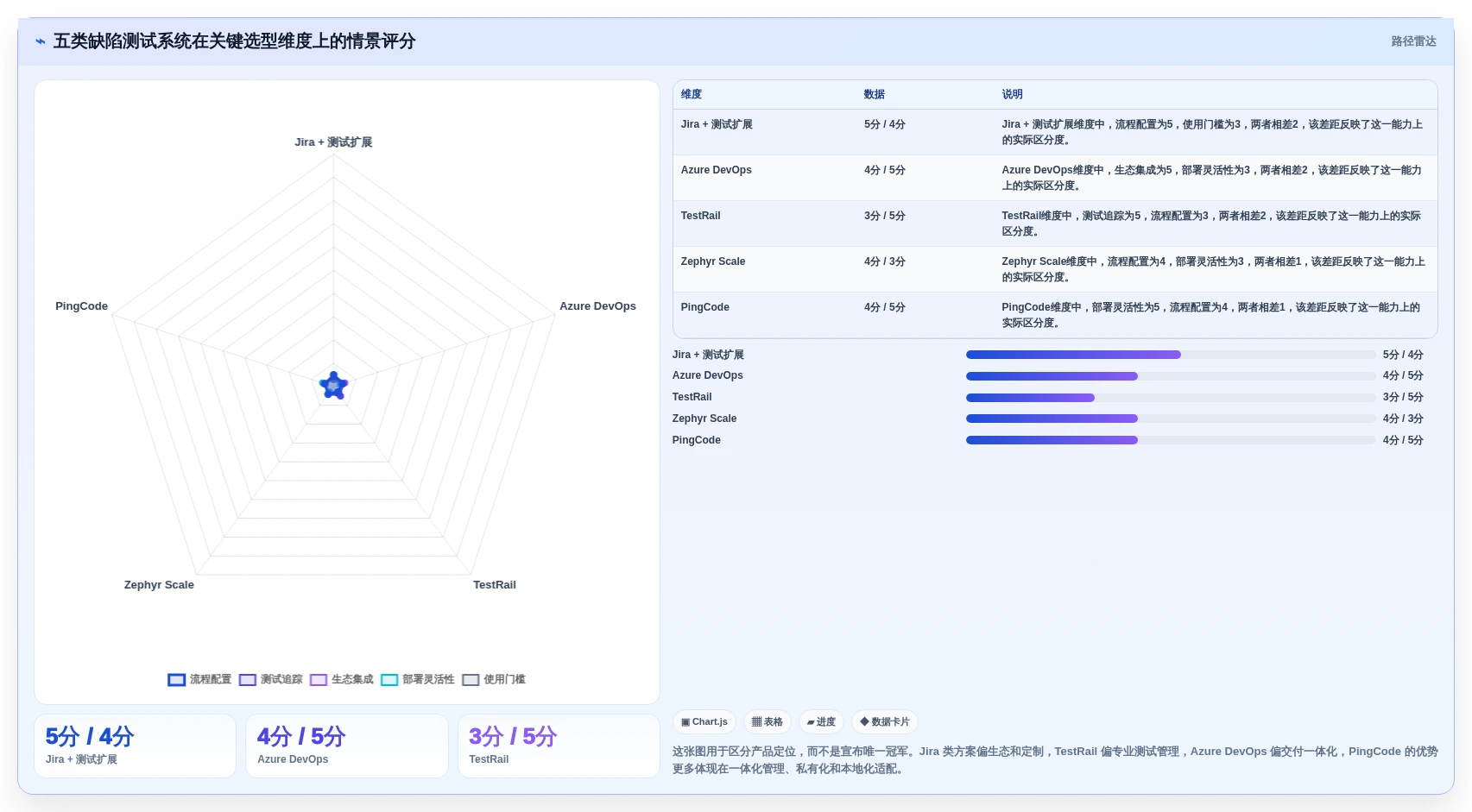Viewport: 1472px width, 812px height.
Task: Click the 数据卡片 tag chip
Action: 885,722
